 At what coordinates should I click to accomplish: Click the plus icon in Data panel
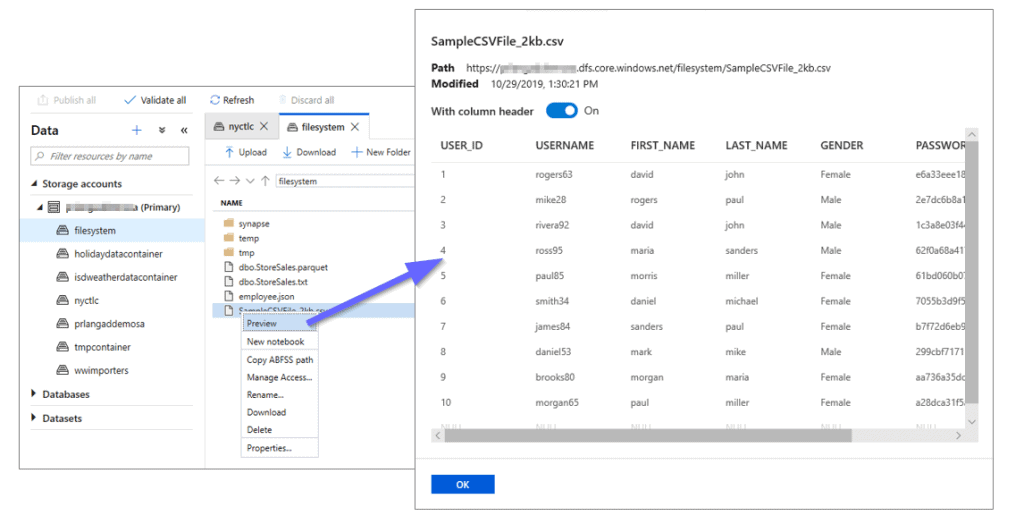(137, 130)
